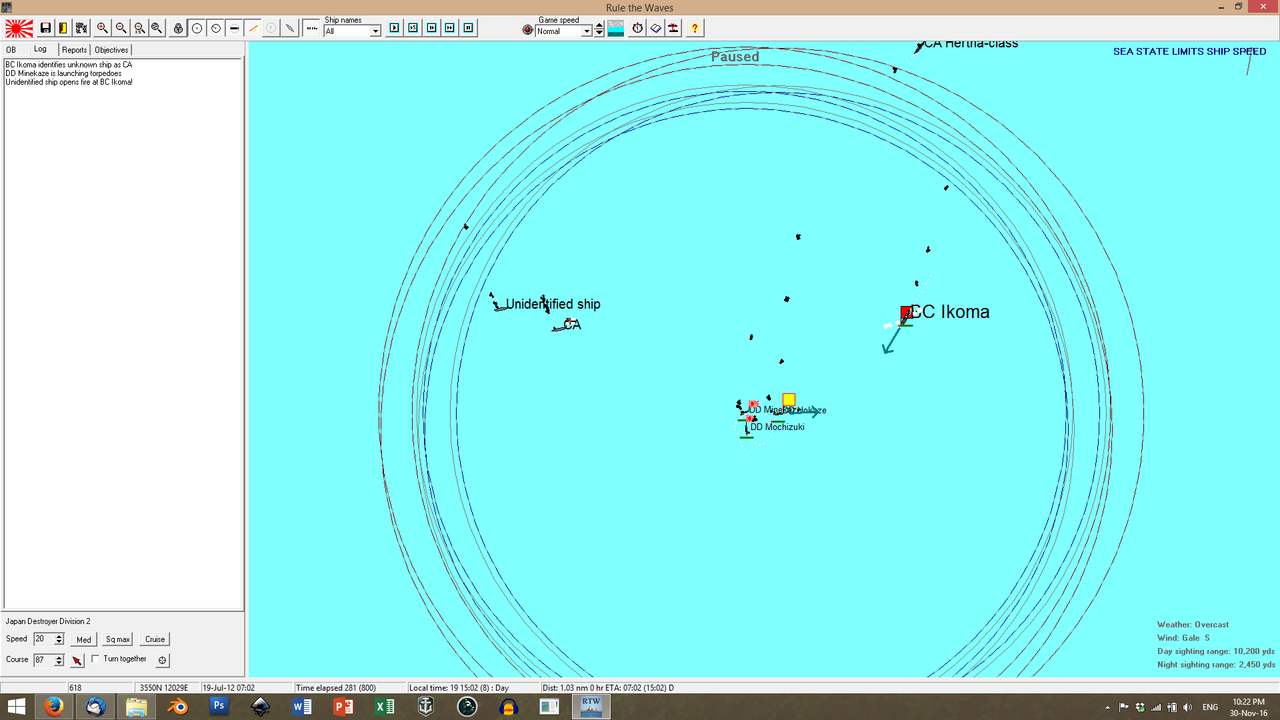Enable the Turn together checkbox

coord(95,659)
